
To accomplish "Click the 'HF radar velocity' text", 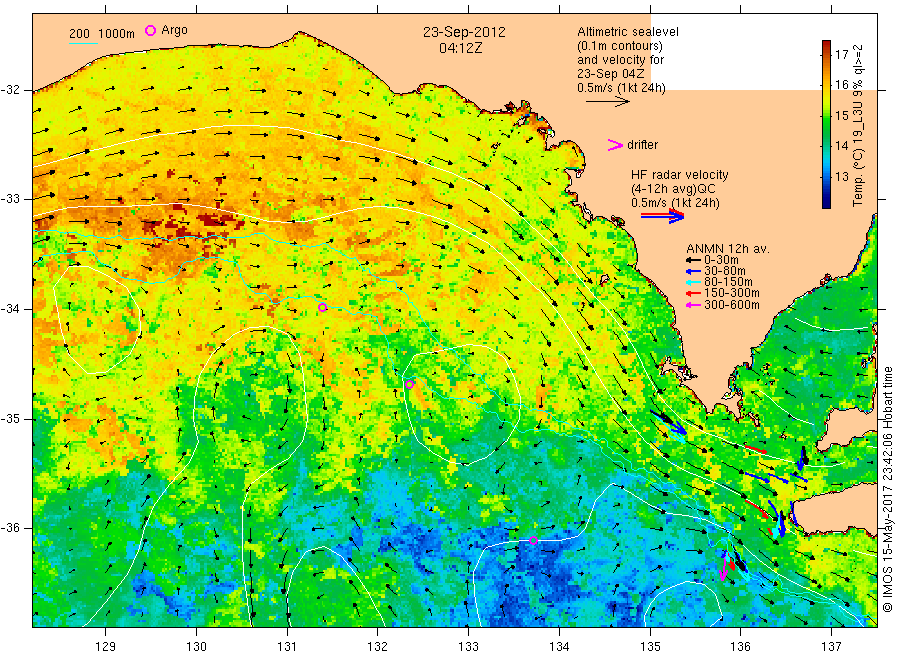I will pos(680,174).
